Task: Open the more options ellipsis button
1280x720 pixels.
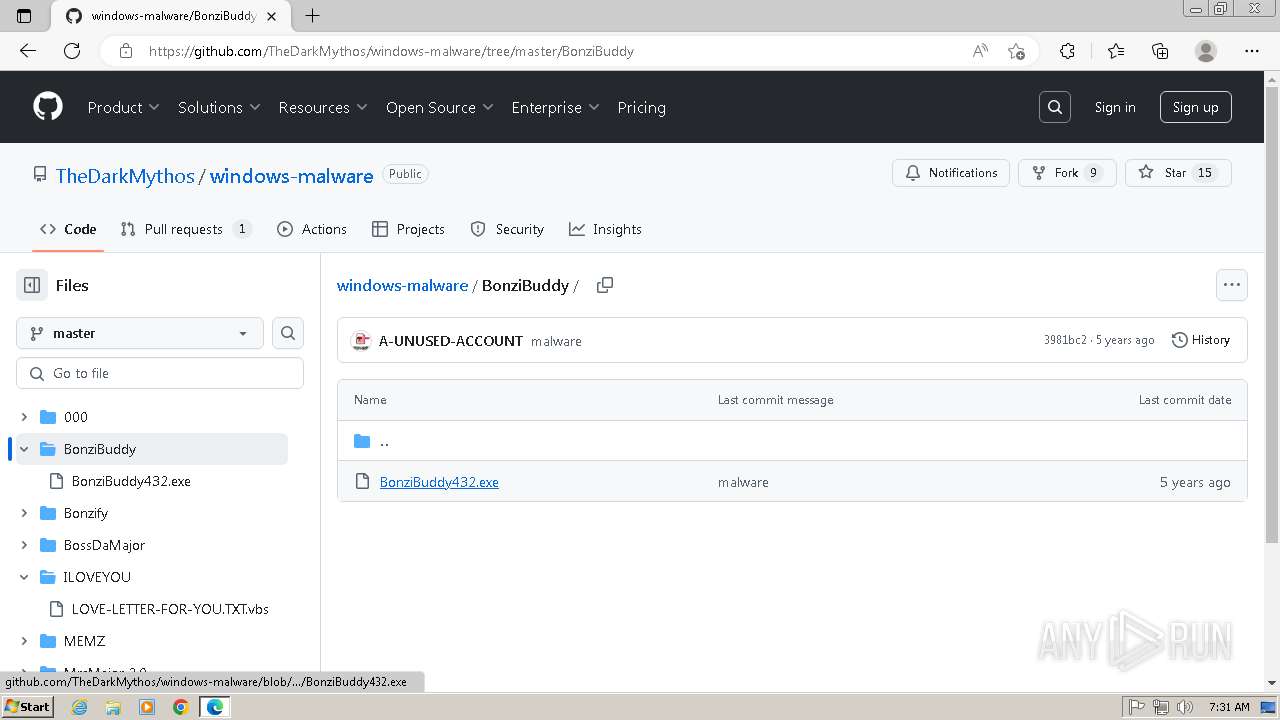Action: coord(1231,285)
